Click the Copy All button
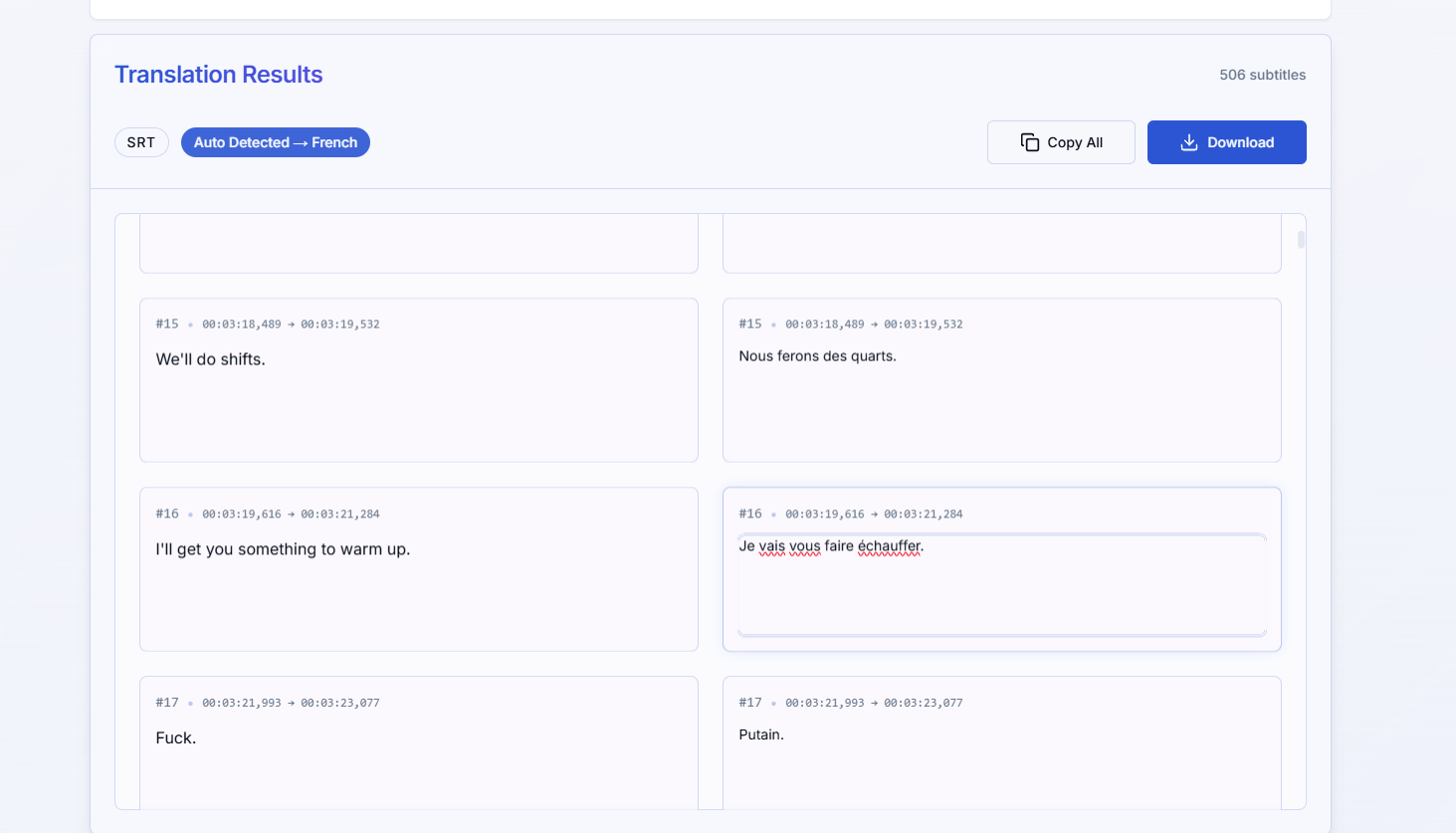The image size is (1456, 833). click(1061, 142)
